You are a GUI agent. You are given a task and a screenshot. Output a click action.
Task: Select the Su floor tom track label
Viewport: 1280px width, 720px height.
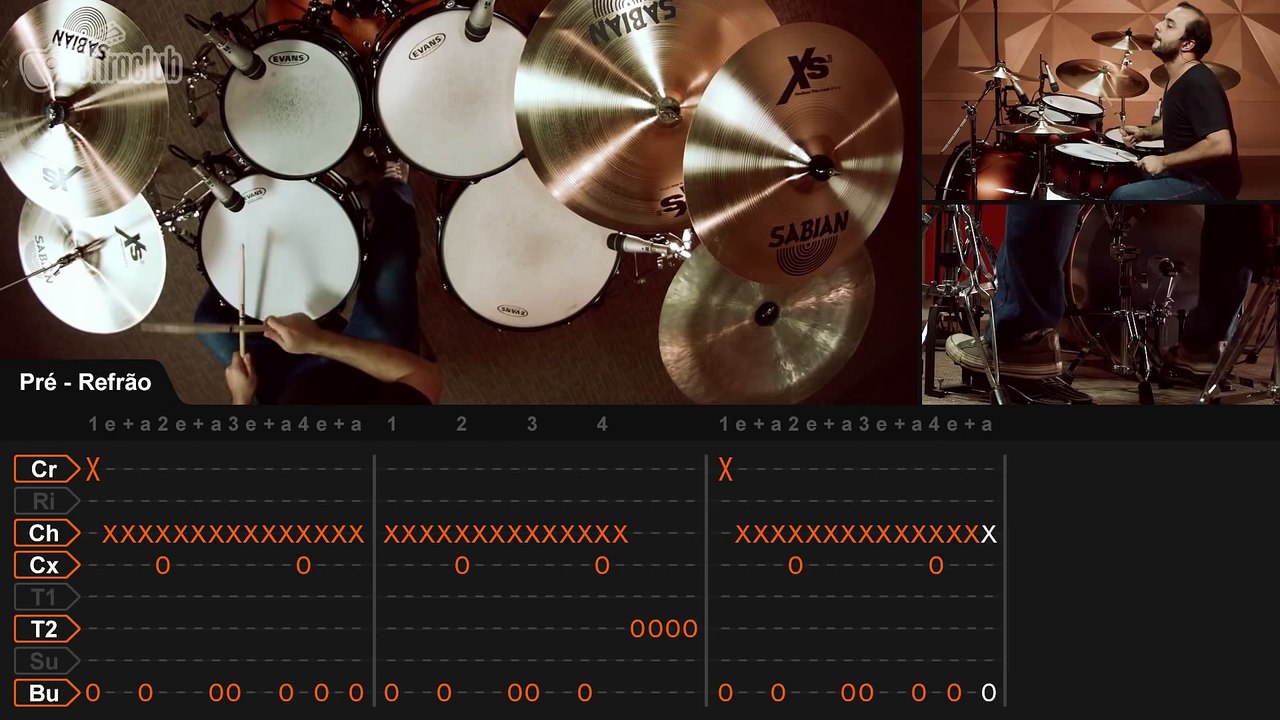tap(46, 661)
